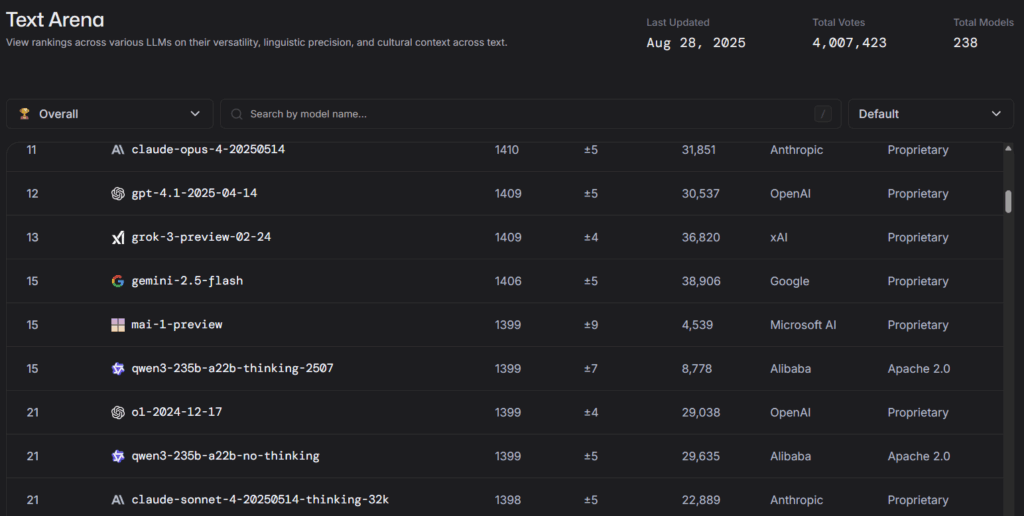Click the Anthropic logo beside claude-opus-4-20250514
1024x516 pixels.
118,150
